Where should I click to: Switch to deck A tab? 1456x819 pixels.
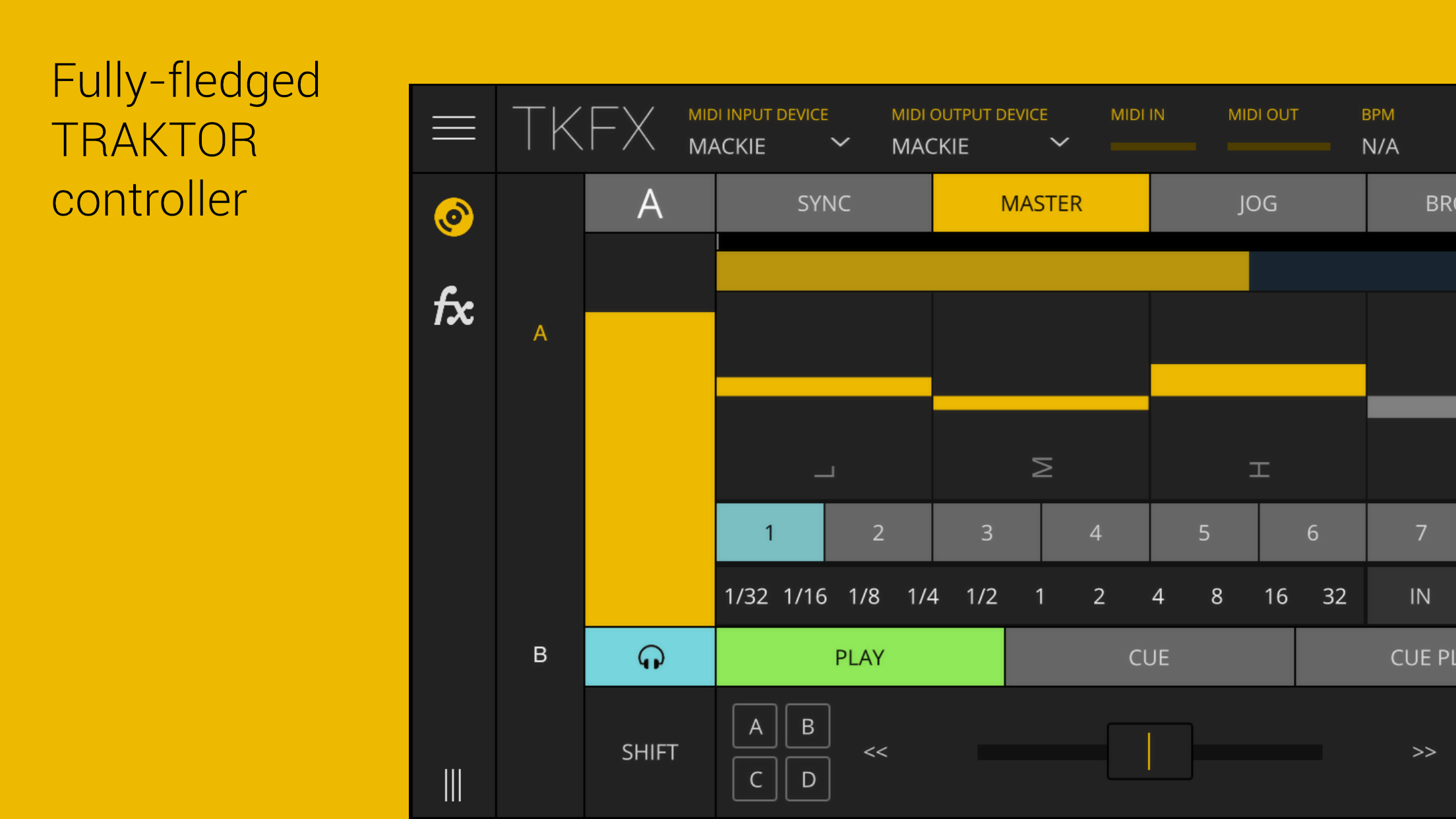point(540,333)
